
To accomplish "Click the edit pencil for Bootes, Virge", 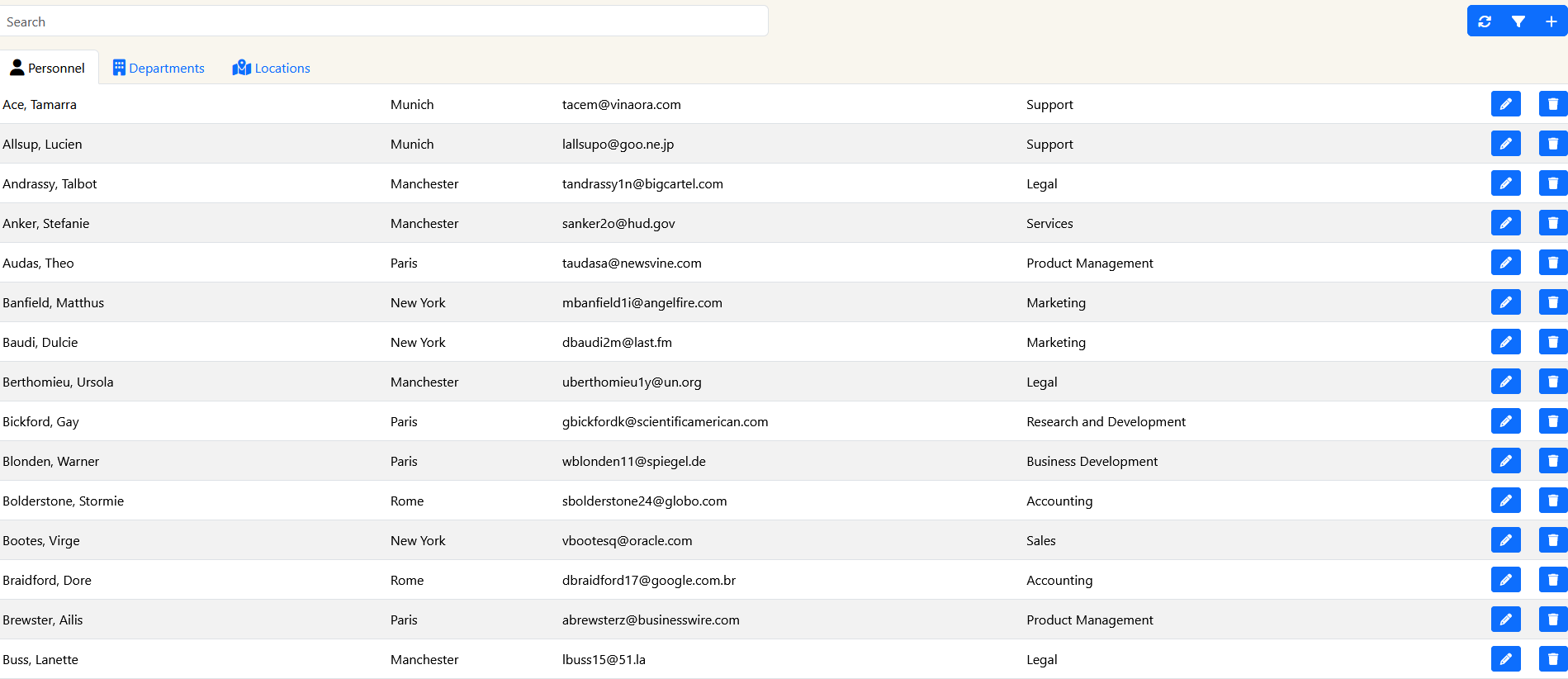I will coord(1505,540).
